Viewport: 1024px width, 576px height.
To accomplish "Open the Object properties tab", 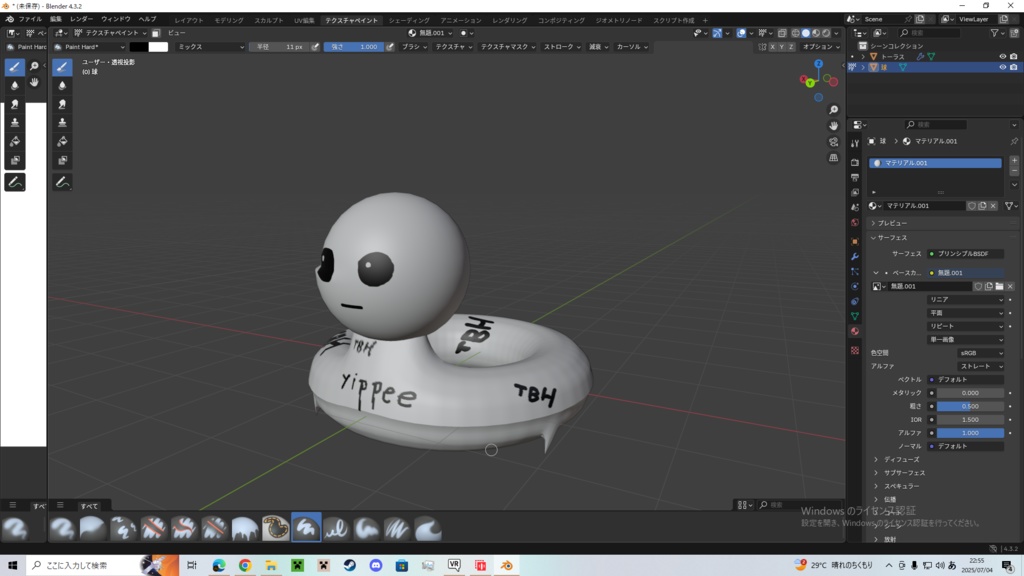I will click(x=855, y=242).
